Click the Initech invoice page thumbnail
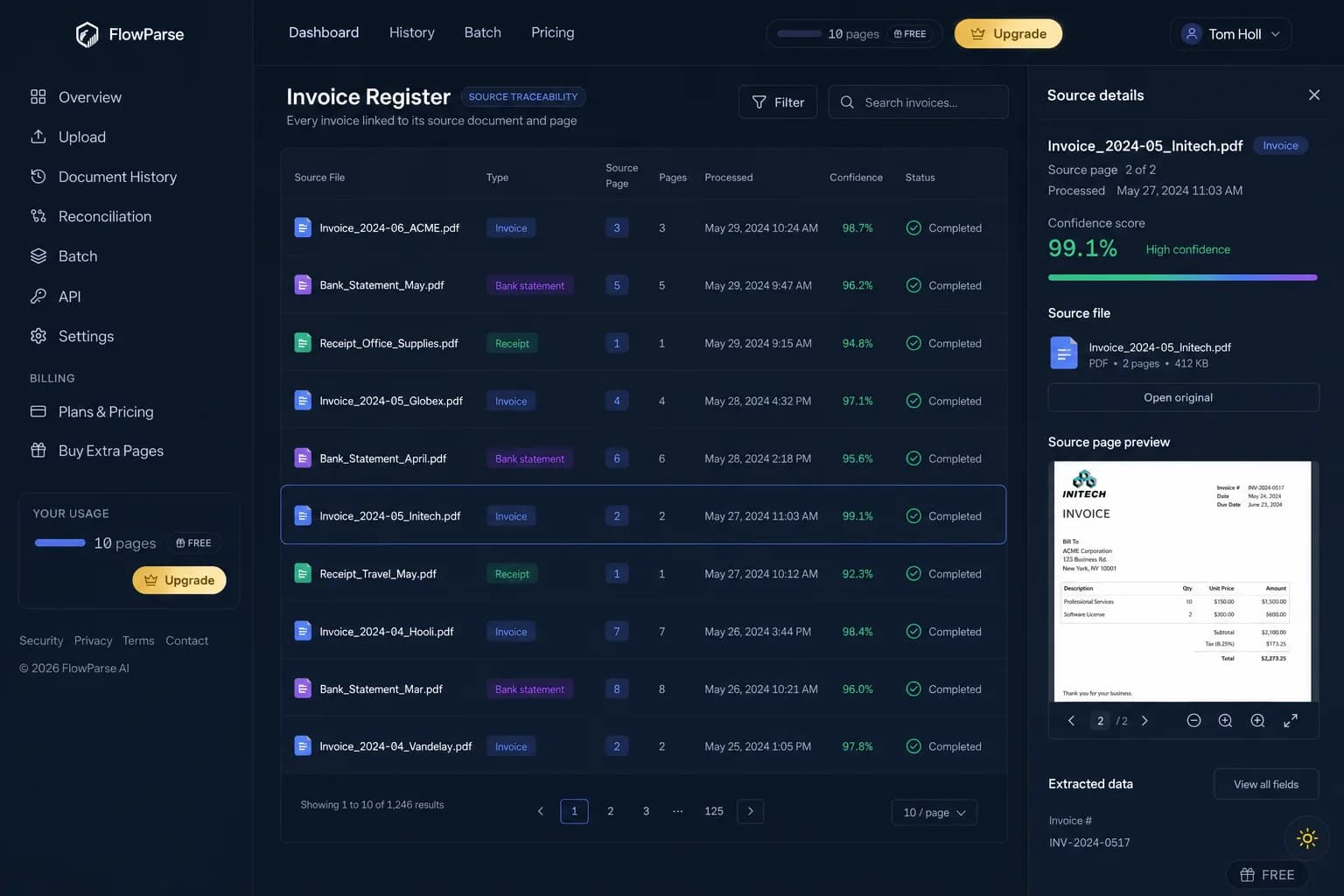 tap(1182, 581)
